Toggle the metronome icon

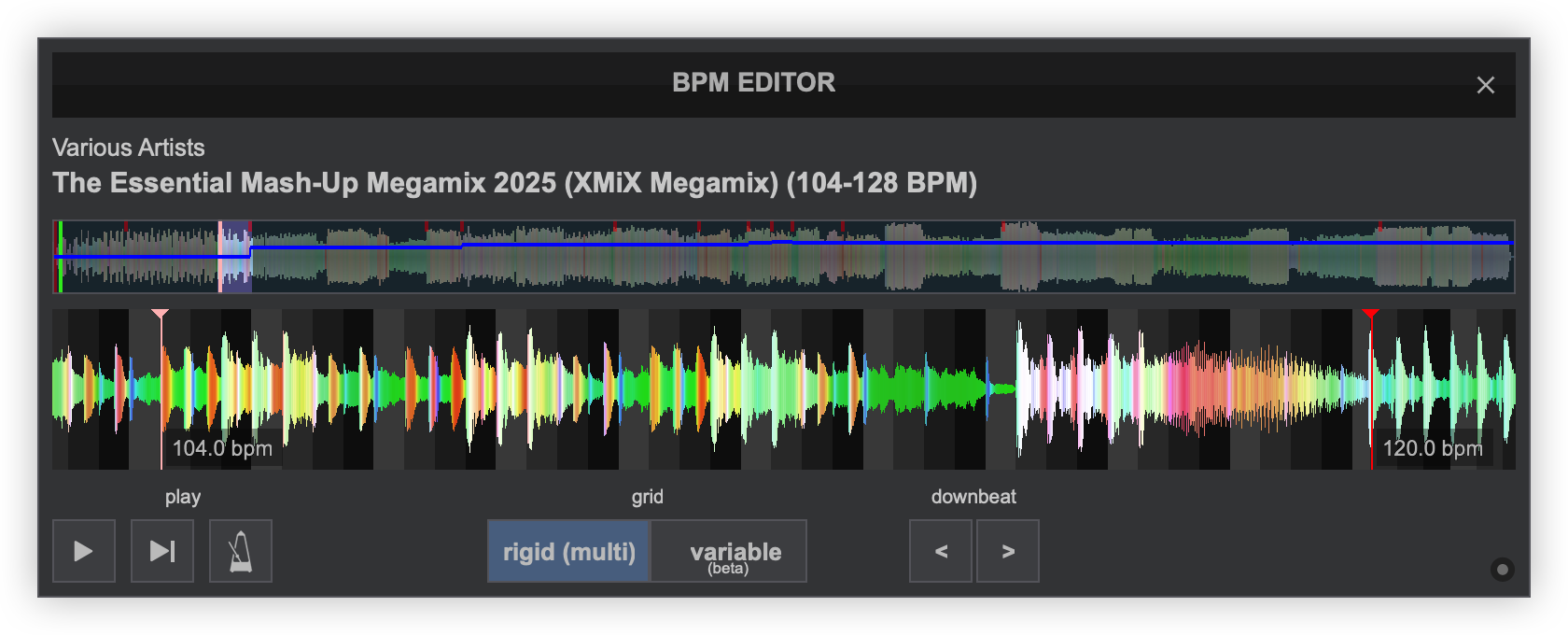tap(241, 551)
